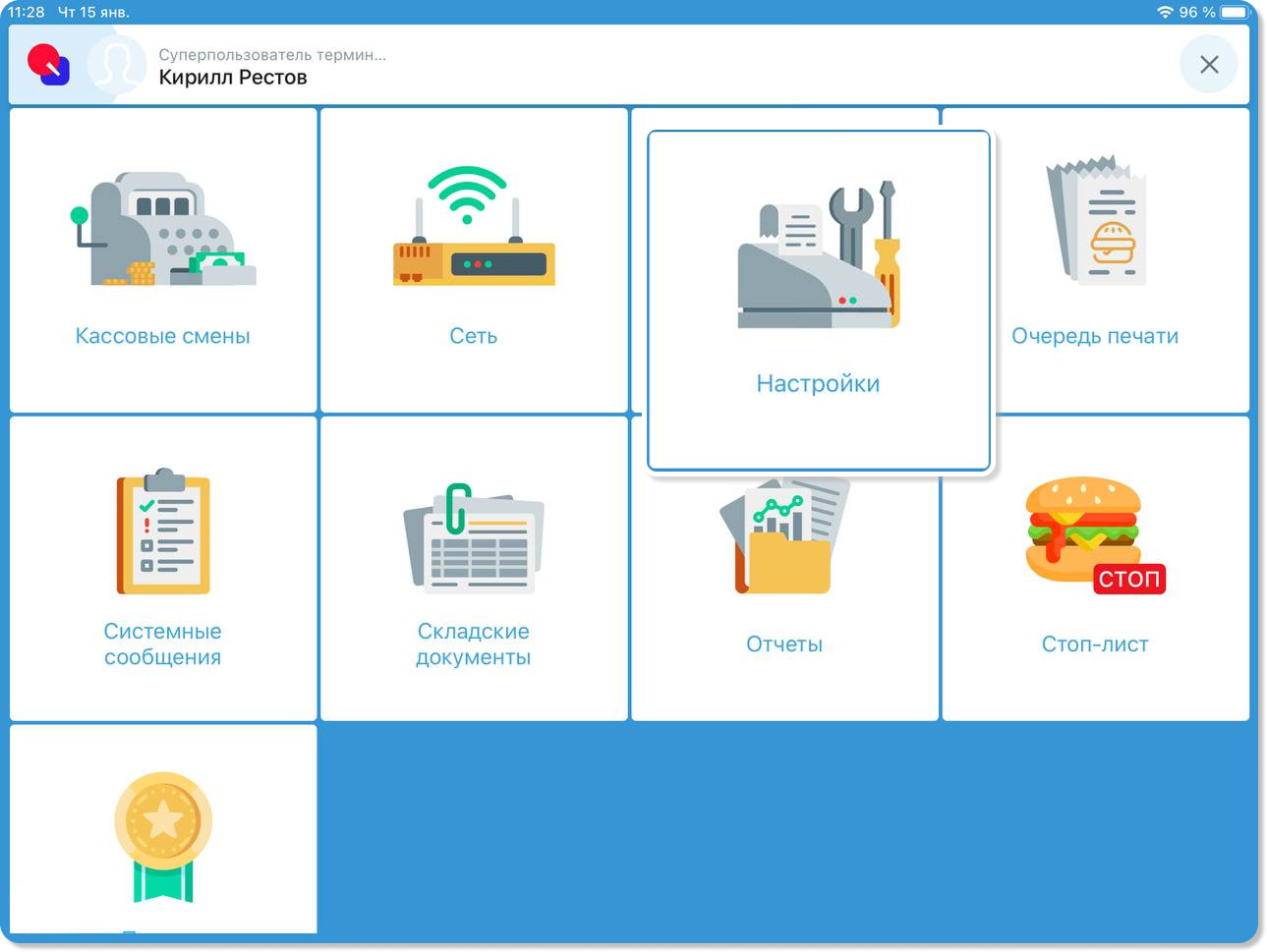Open the cash register icon for Кассовые смены
Screen dimensions: 1267x952
pyautogui.click(x=163, y=231)
